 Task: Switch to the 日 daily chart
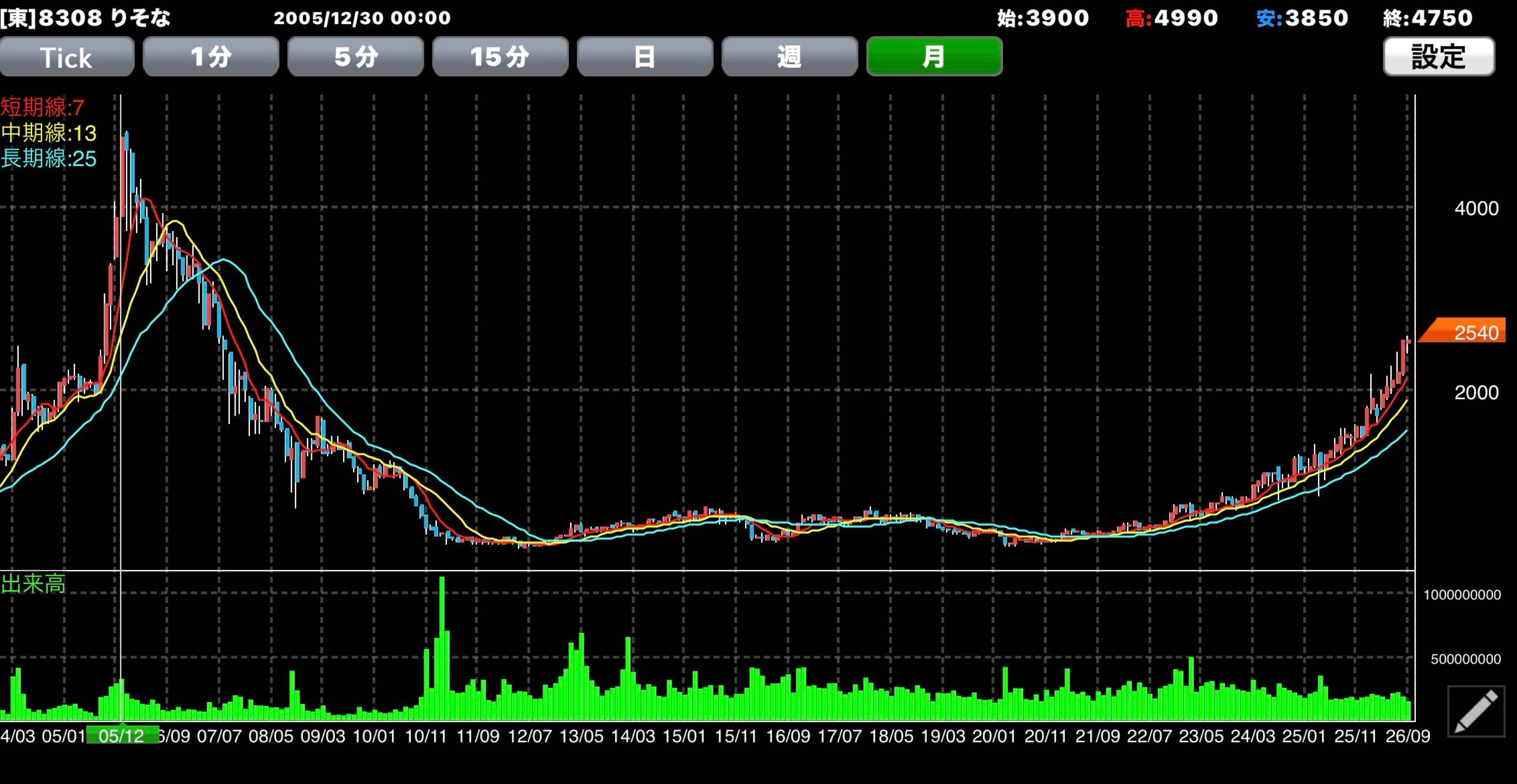[645, 56]
